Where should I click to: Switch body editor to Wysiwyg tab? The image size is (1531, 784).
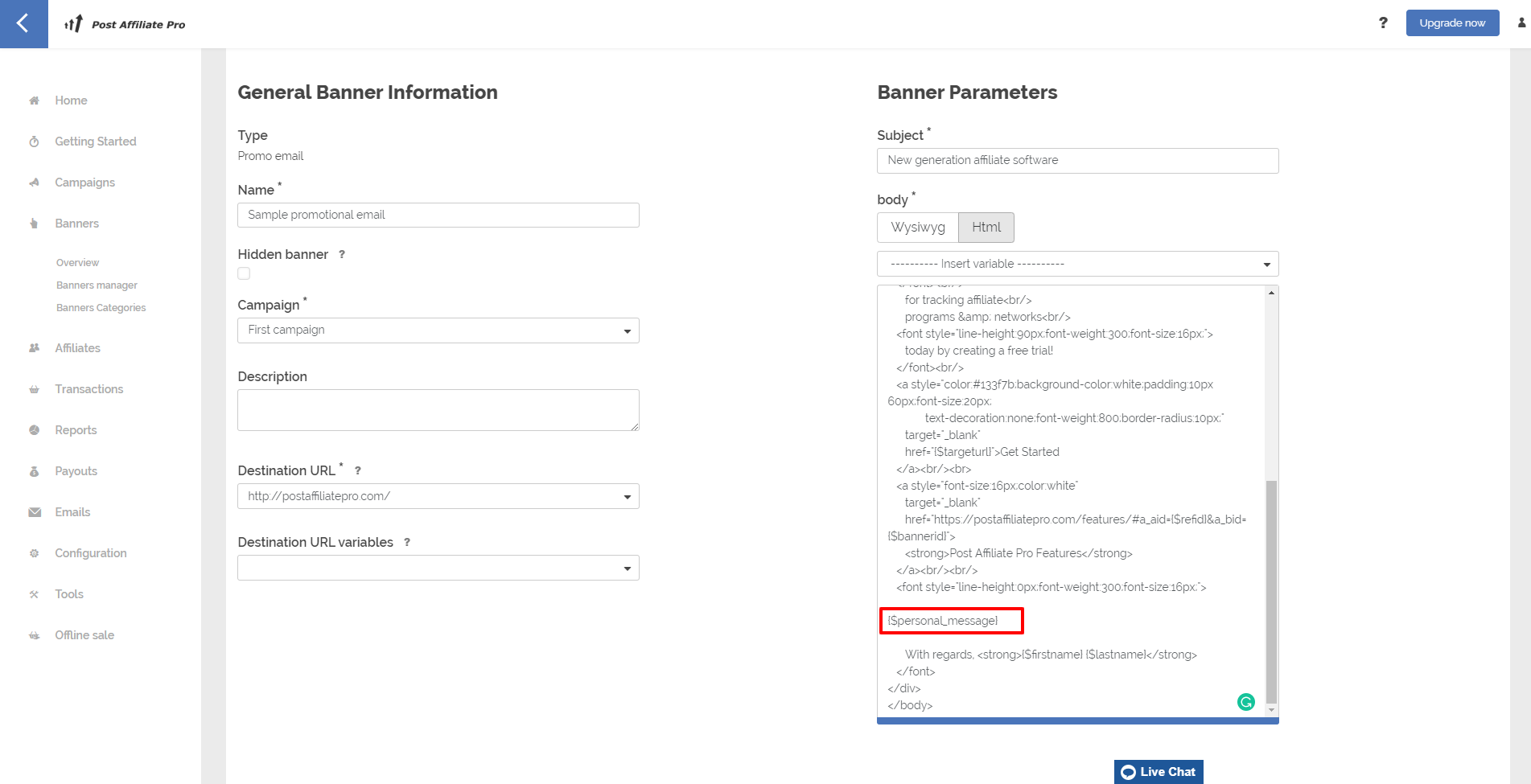click(918, 228)
